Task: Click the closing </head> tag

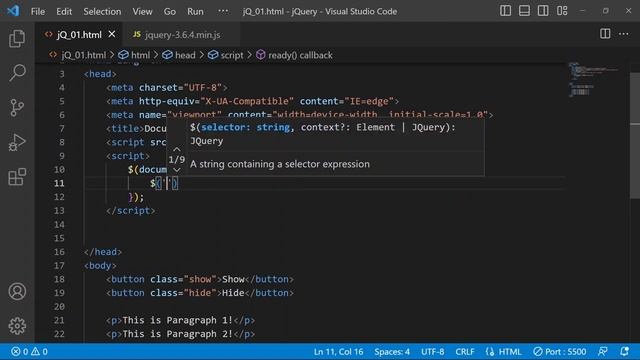Action: [103, 252]
